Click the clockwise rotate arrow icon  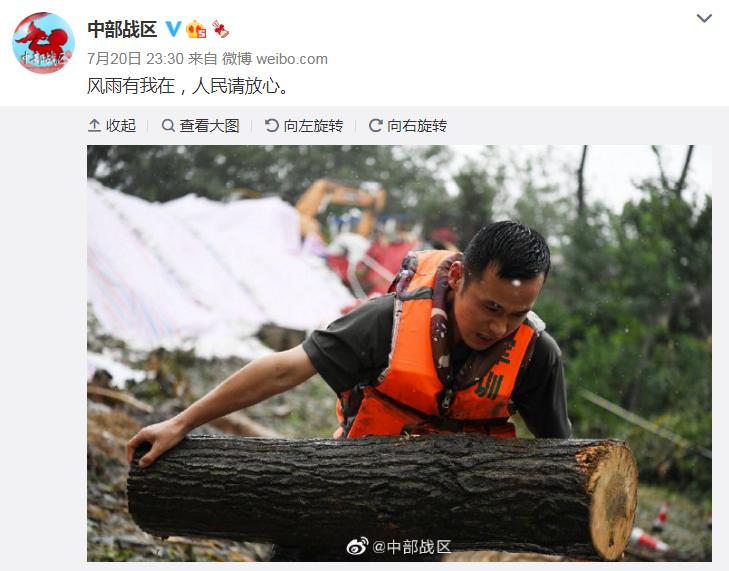coord(375,126)
